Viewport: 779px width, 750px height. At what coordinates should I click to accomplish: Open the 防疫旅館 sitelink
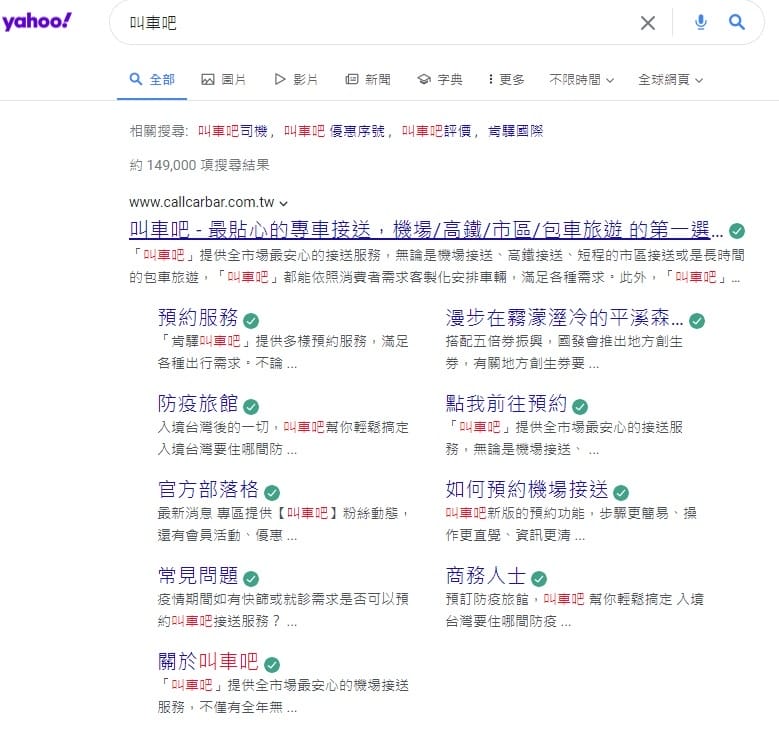tap(198, 403)
